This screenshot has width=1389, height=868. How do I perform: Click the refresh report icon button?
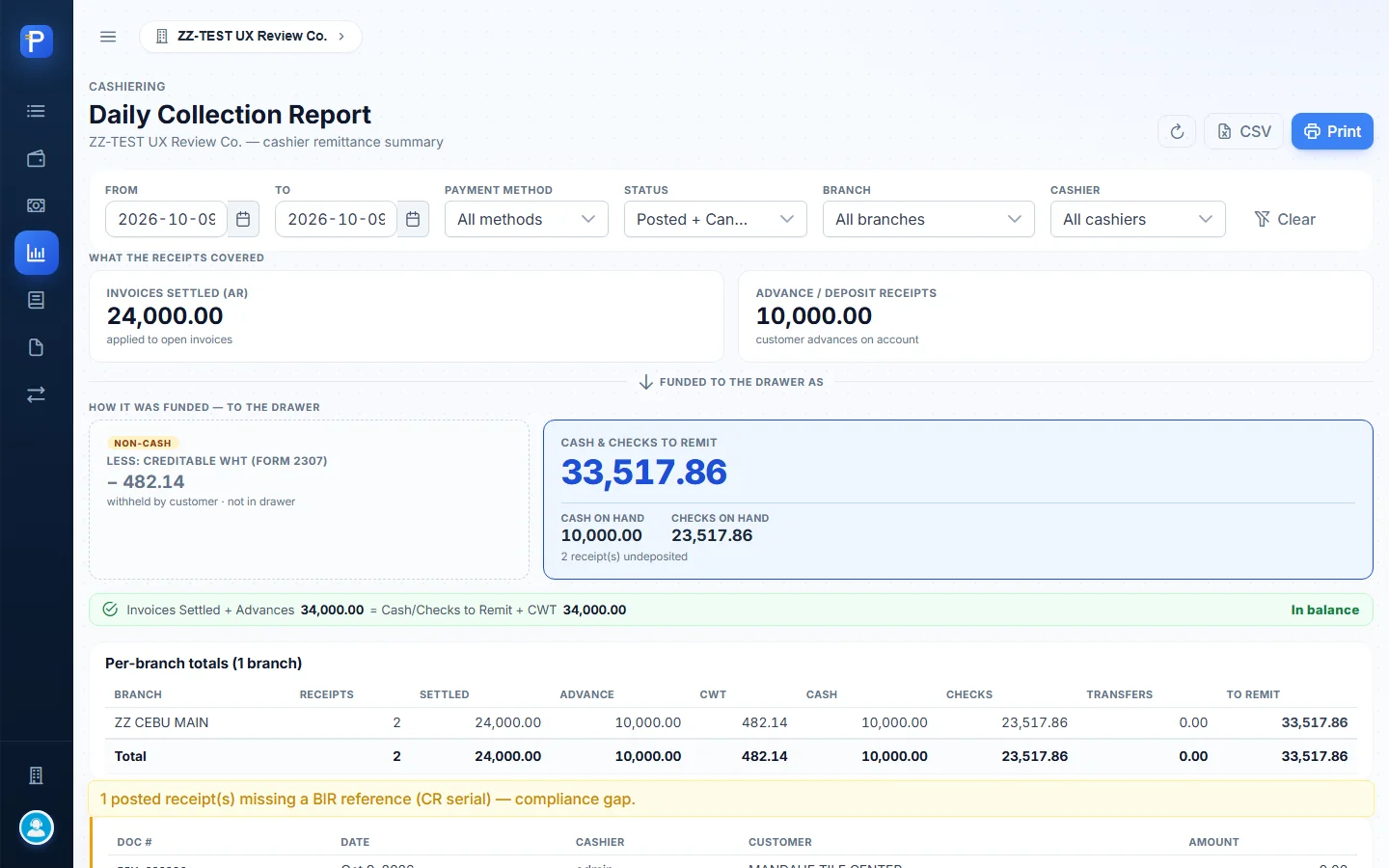[1177, 131]
